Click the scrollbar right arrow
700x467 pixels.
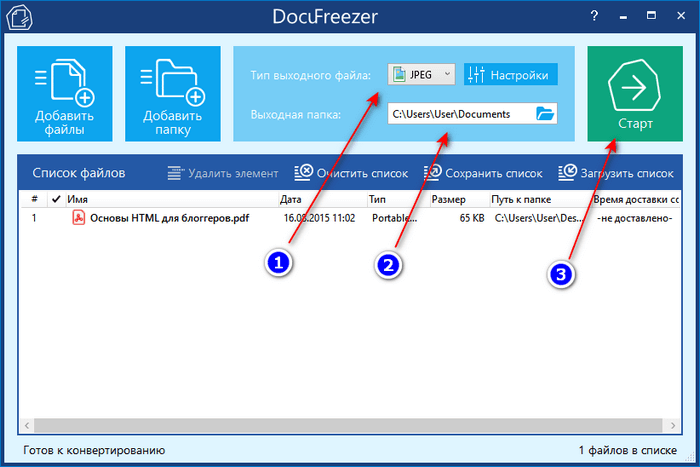coord(672,425)
